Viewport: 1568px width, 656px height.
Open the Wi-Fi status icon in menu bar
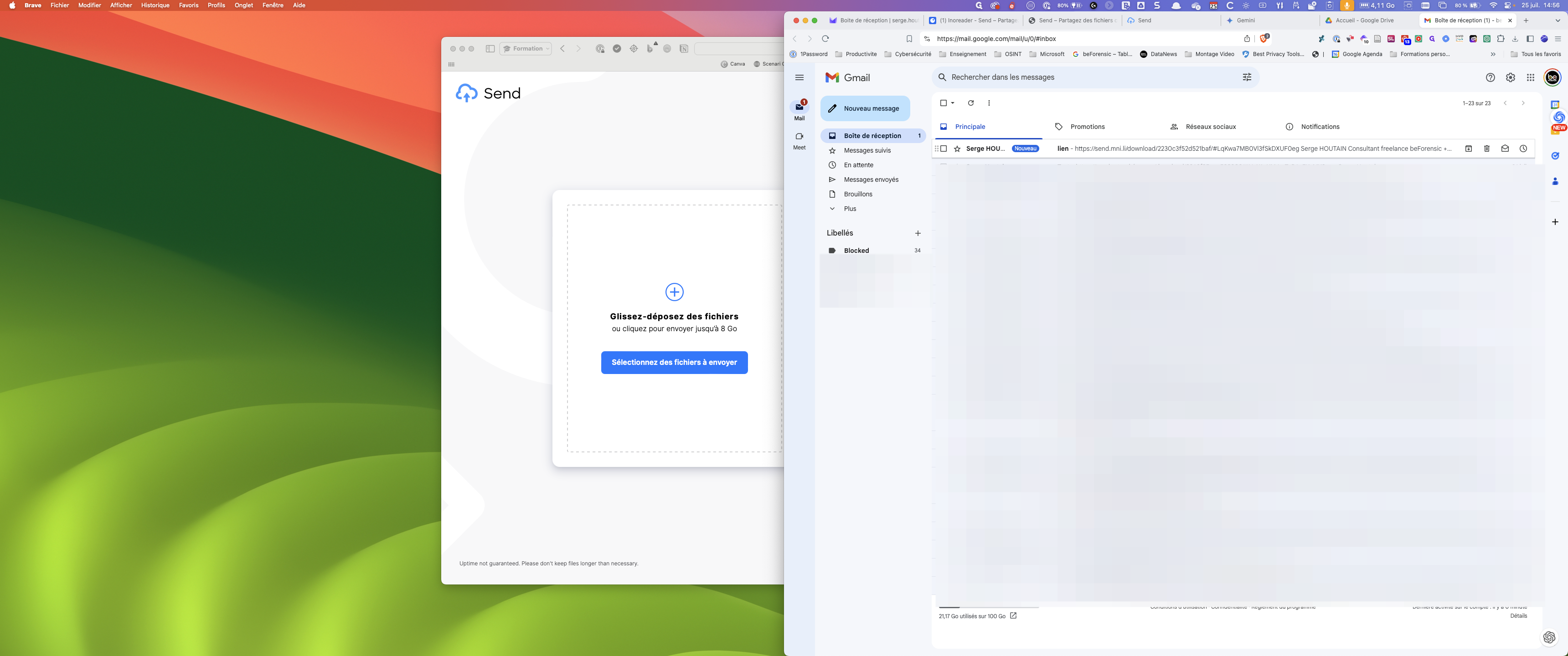(x=1493, y=5)
